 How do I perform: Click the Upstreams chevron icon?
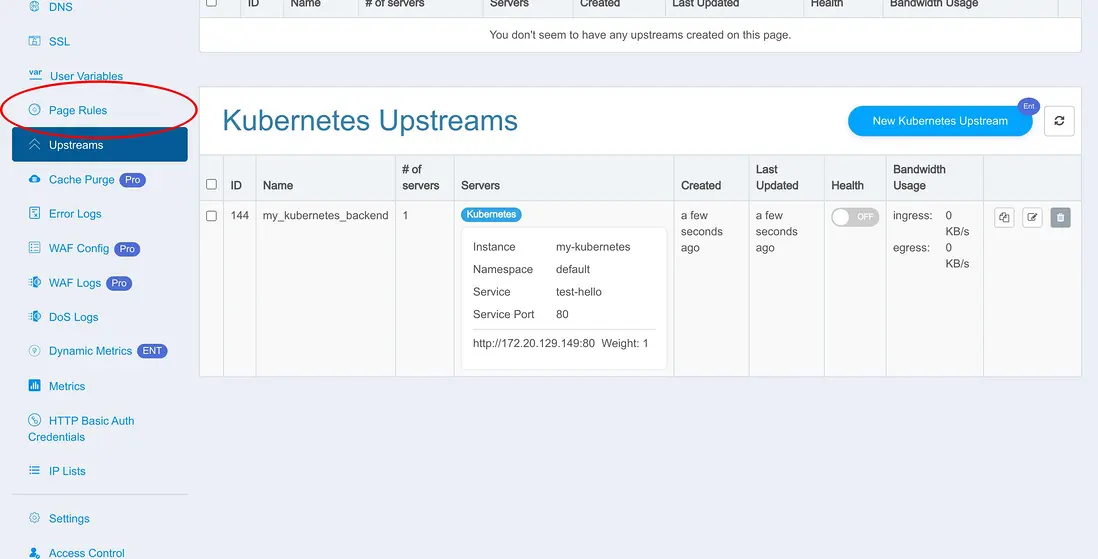coord(34,145)
